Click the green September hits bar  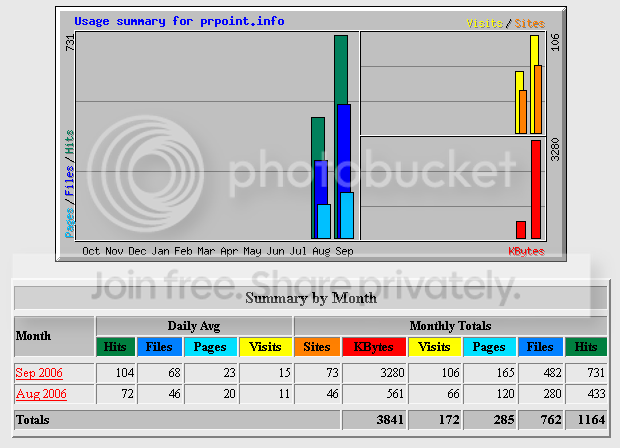tap(341, 69)
